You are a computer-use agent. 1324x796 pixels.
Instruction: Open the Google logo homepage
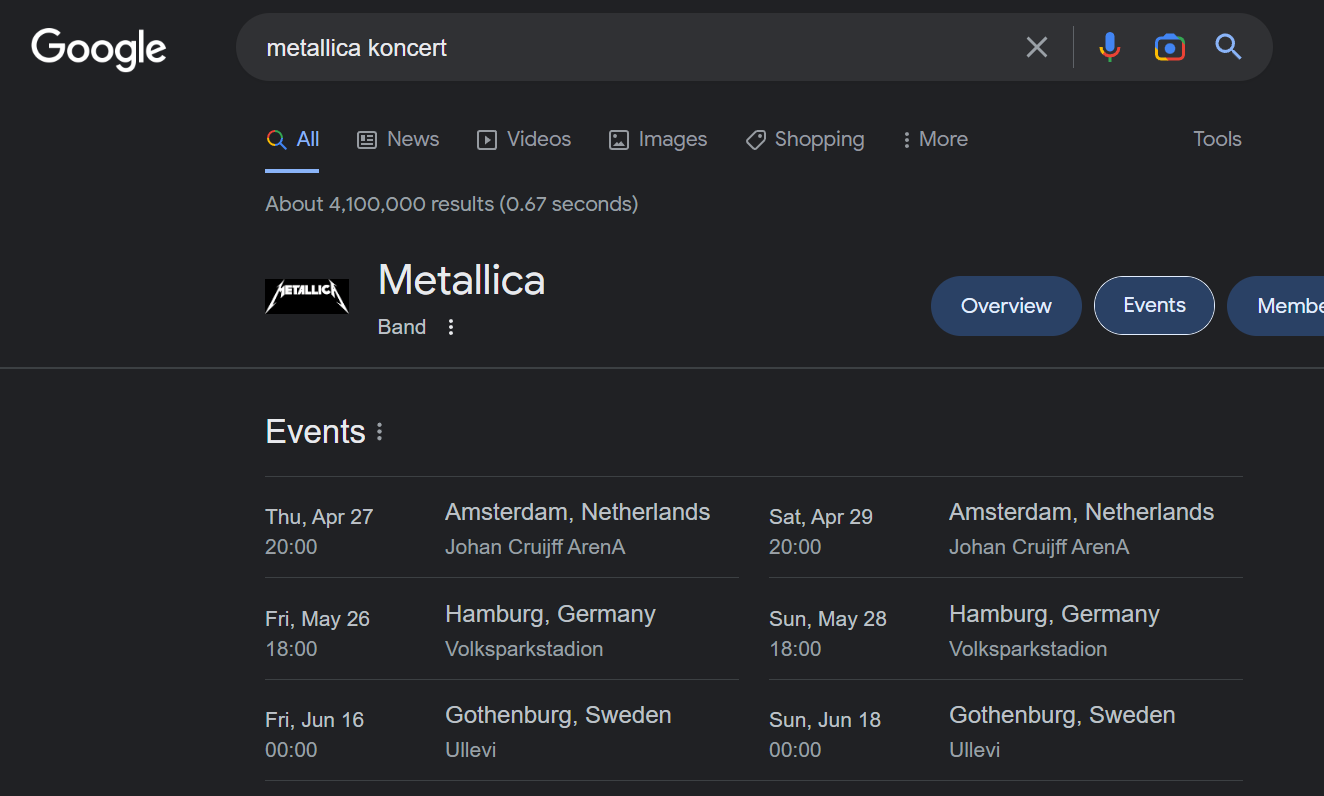click(99, 49)
